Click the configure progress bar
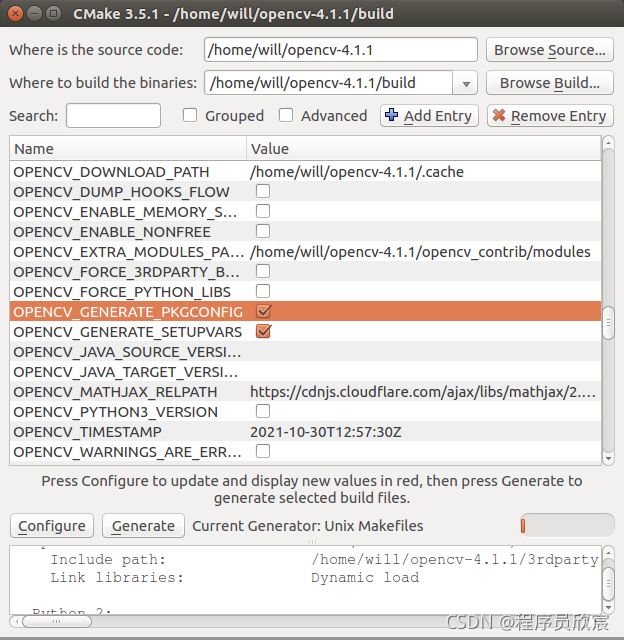The height and width of the screenshot is (640, 624). pyautogui.click(x=567, y=525)
